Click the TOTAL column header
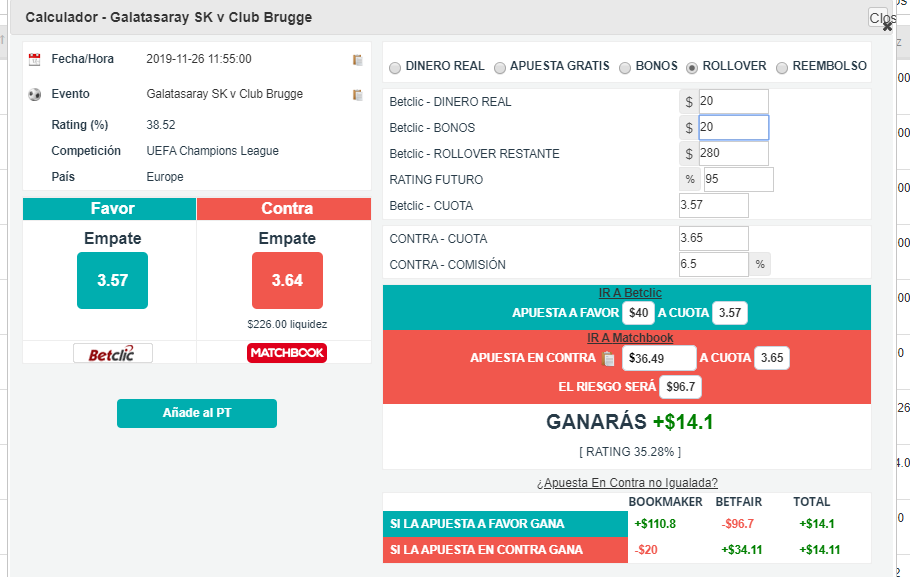This screenshot has height=577, width=910. tap(812, 502)
